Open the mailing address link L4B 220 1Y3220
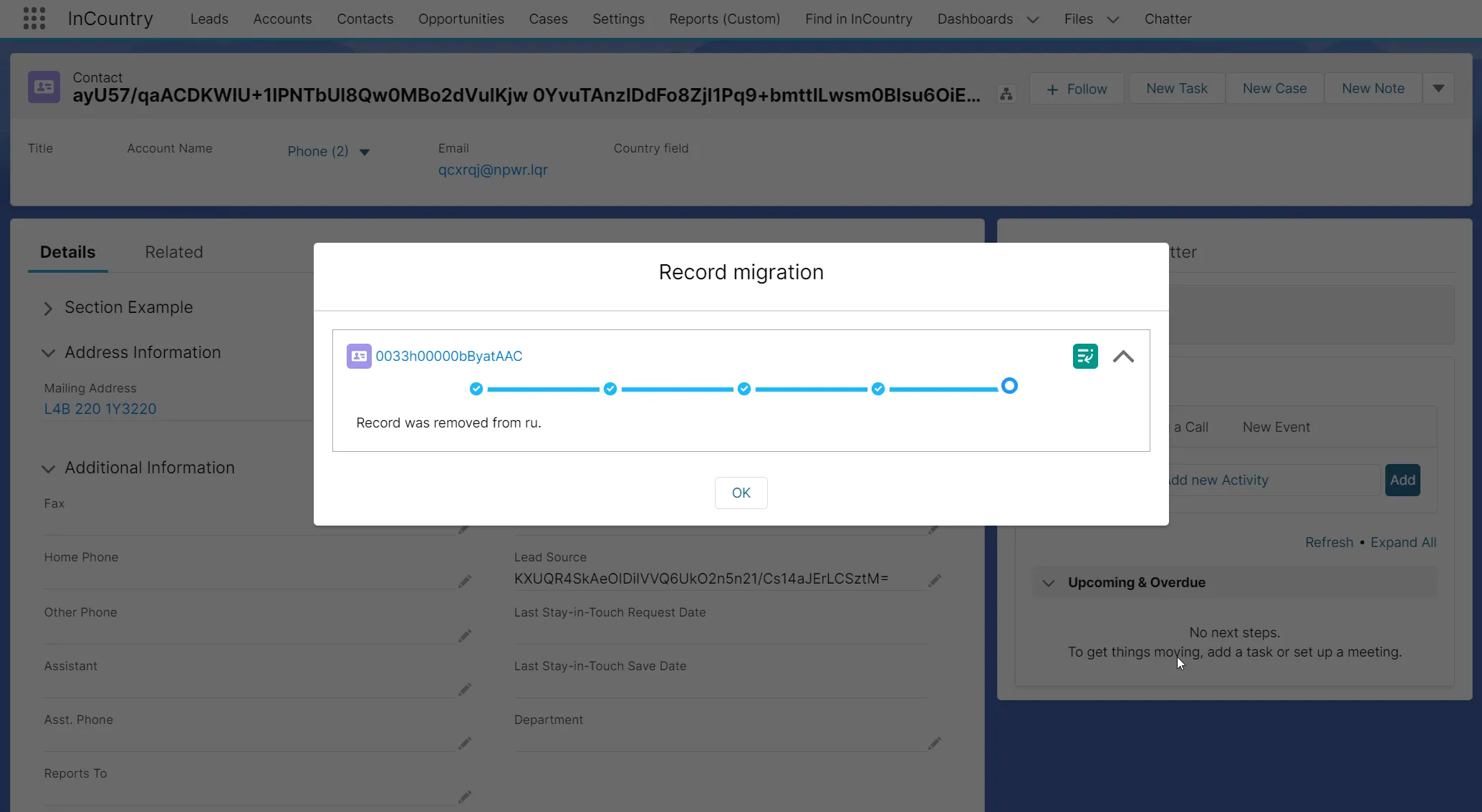Image resolution: width=1482 pixels, height=812 pixels. tap(100, 408)
